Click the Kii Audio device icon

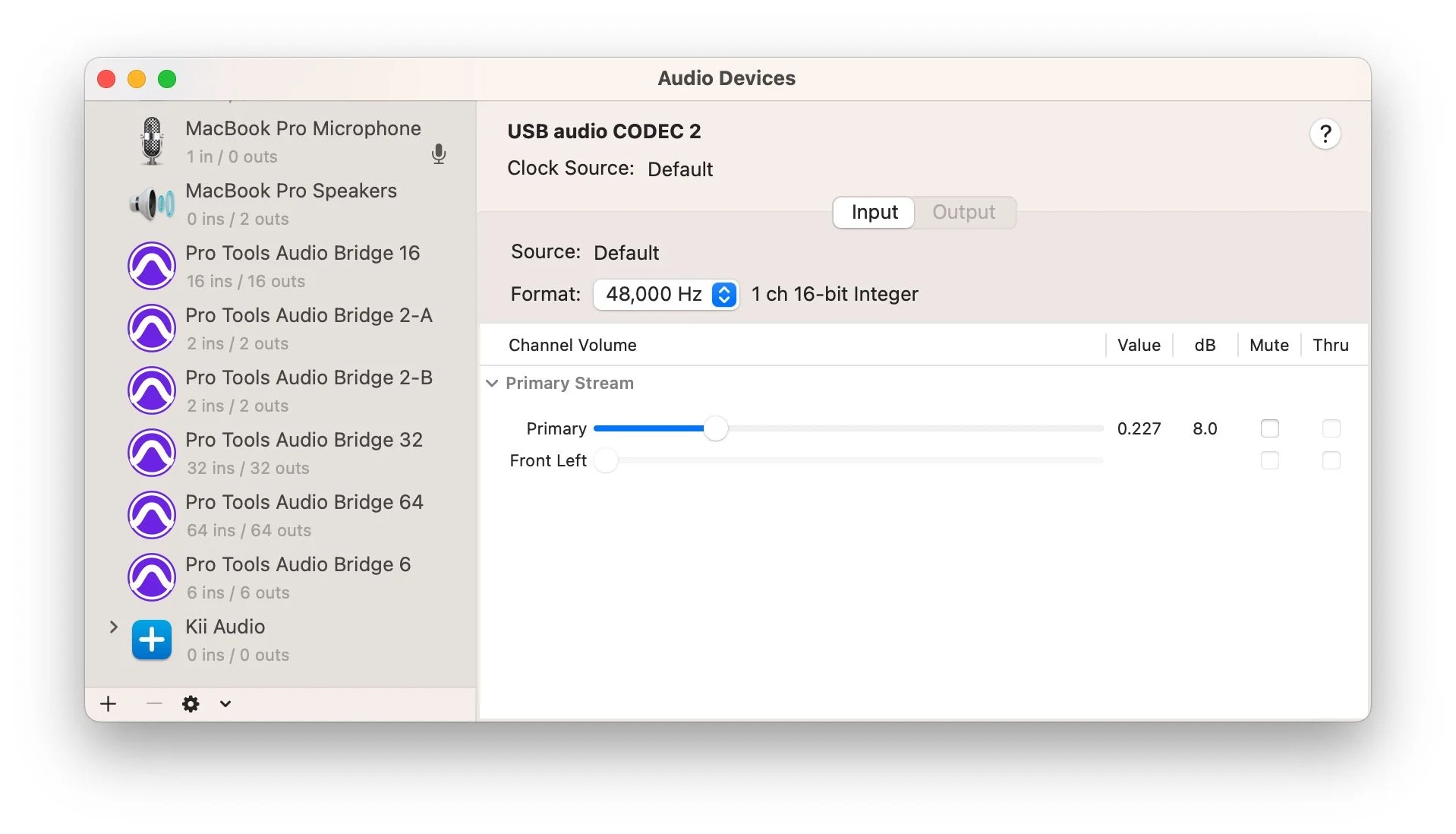point(152,640)
